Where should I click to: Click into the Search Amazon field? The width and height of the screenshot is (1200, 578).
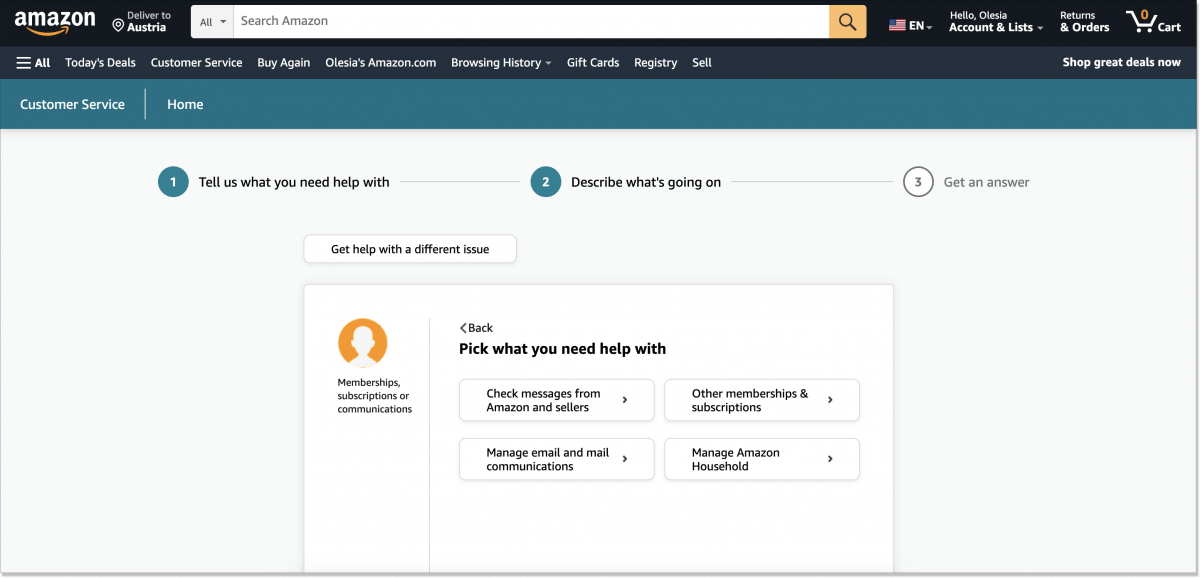pos(530,21)
